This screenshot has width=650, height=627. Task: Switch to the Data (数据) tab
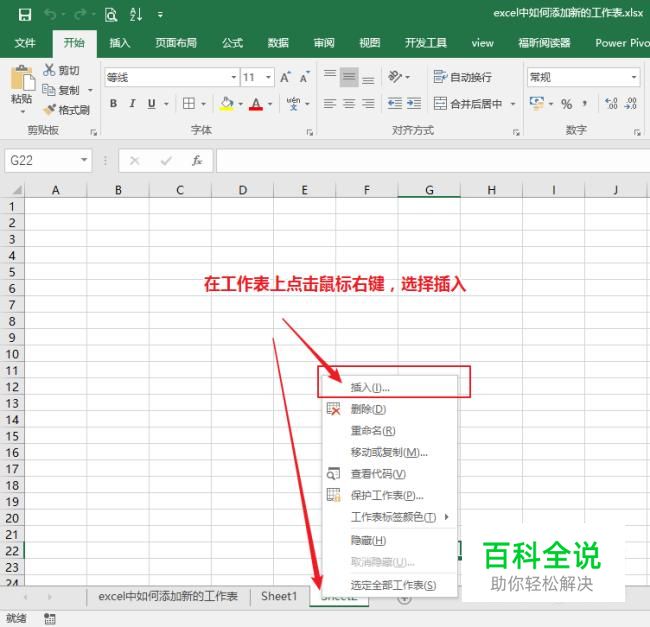[278, 43]
